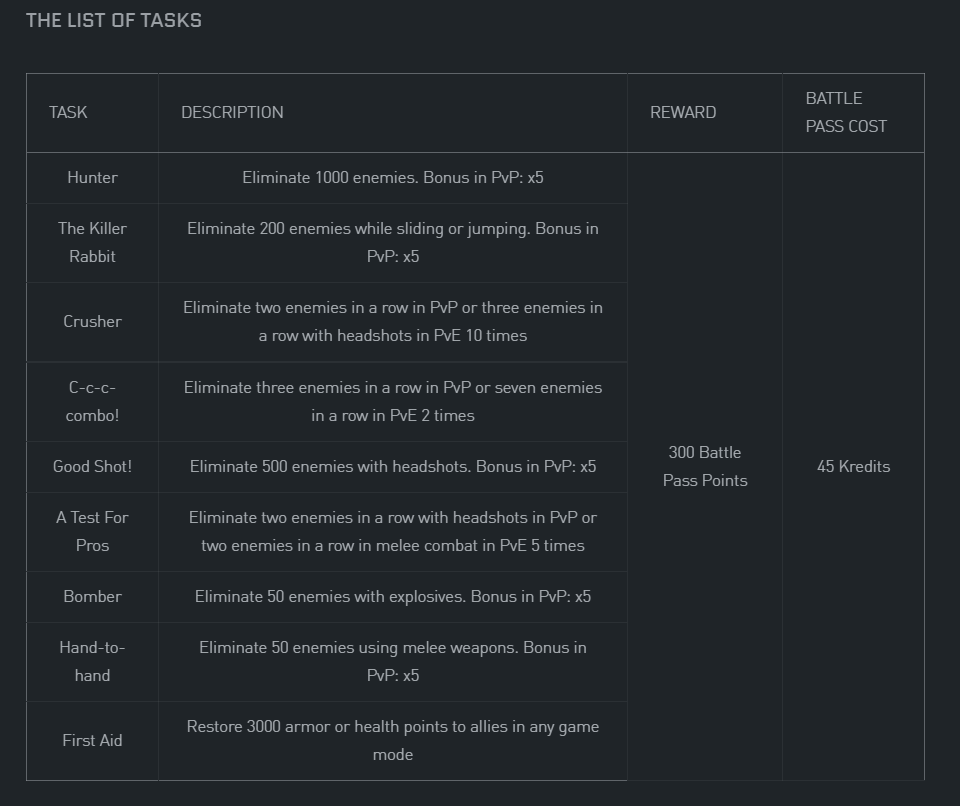Select the First Aid task name
The width and height of the screenshot is (960, 806).
coord(92,740)
